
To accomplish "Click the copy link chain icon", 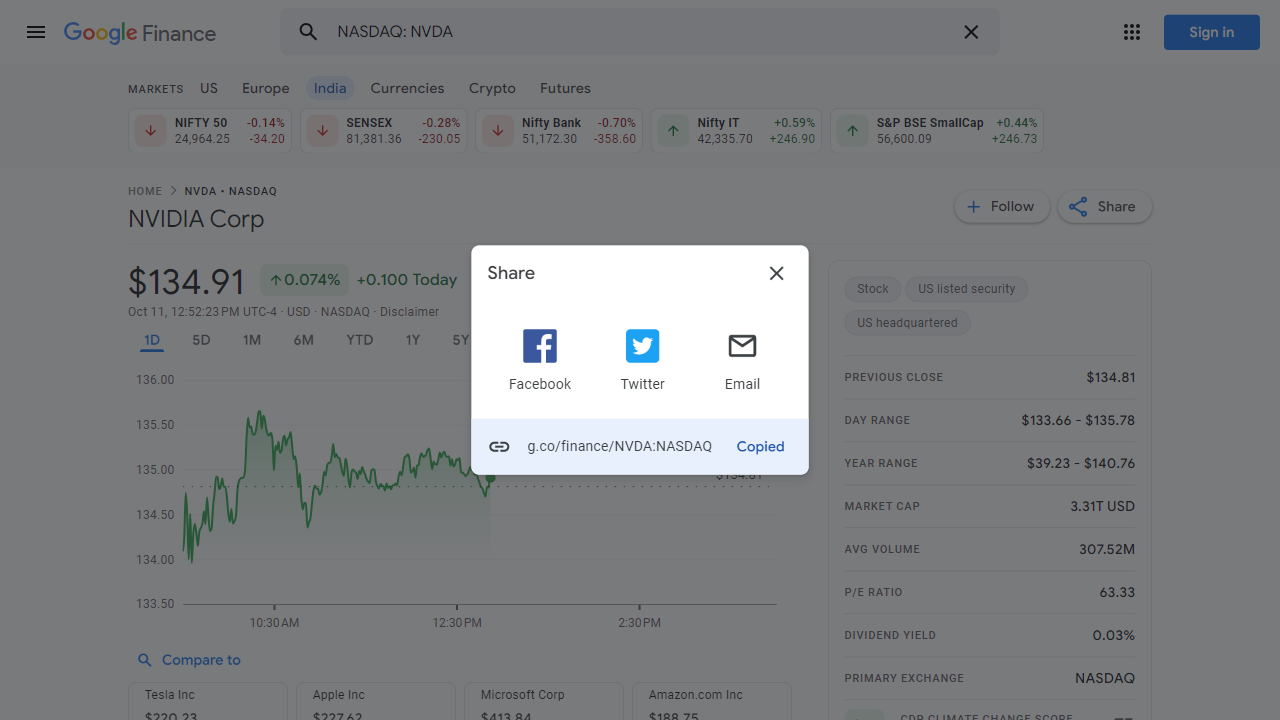I will (x=499, y=446).
